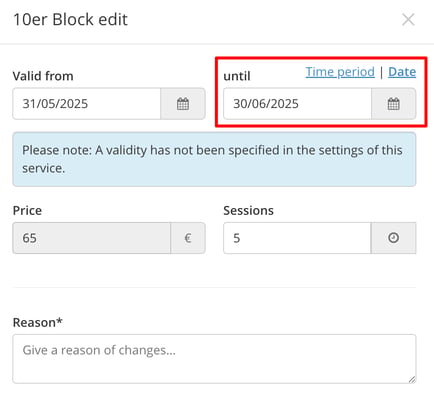Click the until label text
This screenshot has height=410, width=434.
(237, 76)
